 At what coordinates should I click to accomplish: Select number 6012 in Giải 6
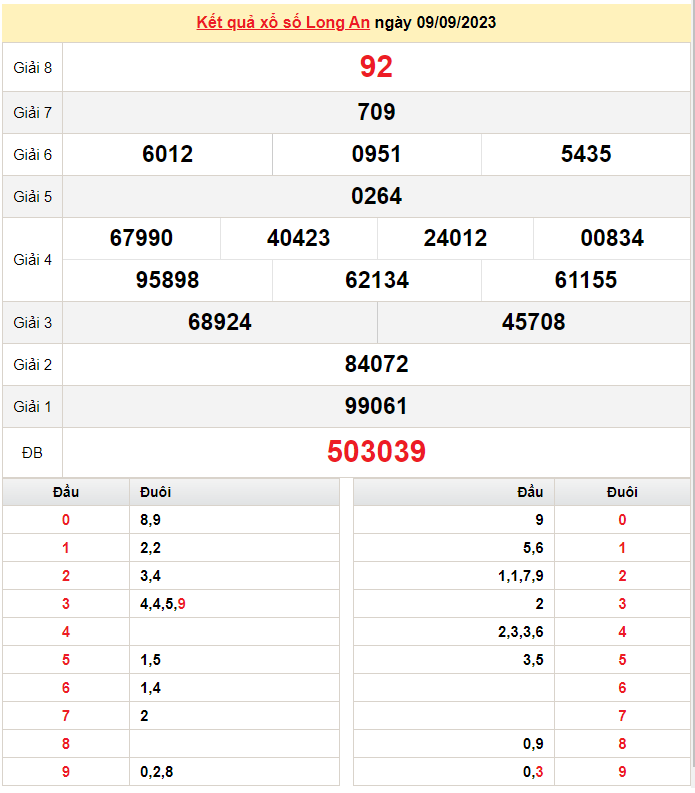(167, 154)
